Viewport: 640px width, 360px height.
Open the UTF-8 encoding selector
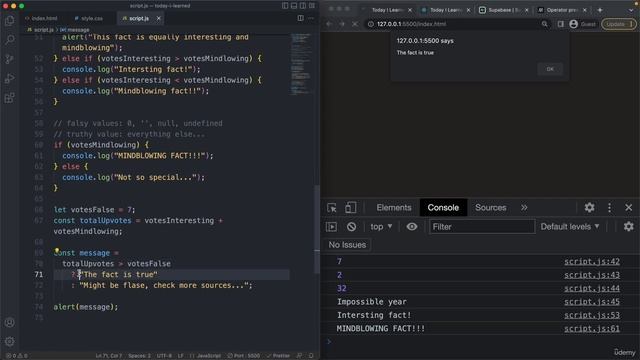click(164, 356)
